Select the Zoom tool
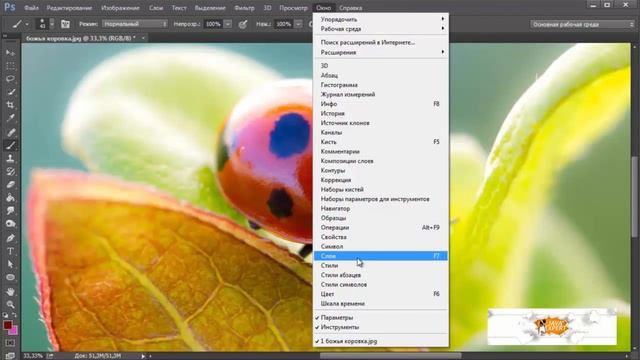 pos(10,304)
